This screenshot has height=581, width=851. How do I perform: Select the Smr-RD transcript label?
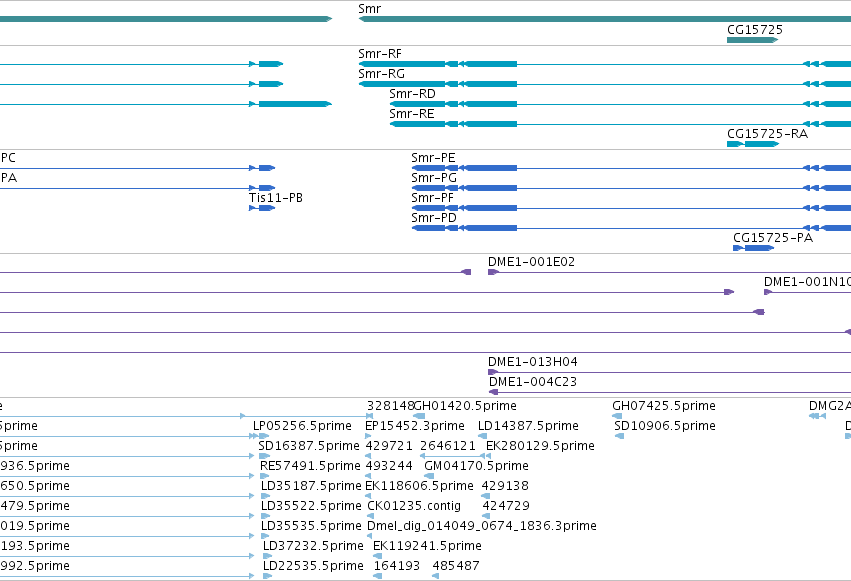click(x=412, y=94)
